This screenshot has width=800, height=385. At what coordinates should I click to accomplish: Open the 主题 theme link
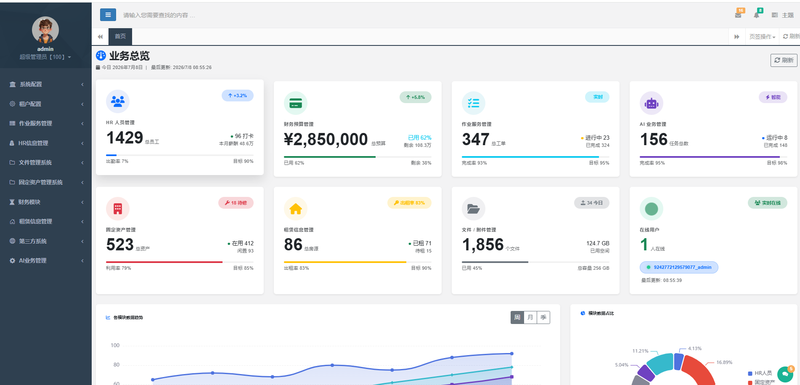click(x=782, y=15)
